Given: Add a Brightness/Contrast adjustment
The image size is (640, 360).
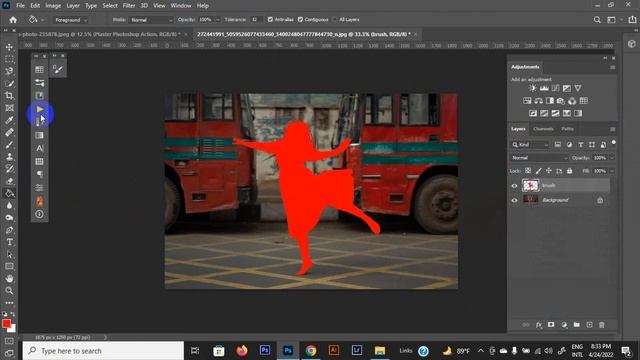Looking at the screenshot, I should (x=533, y=88).
